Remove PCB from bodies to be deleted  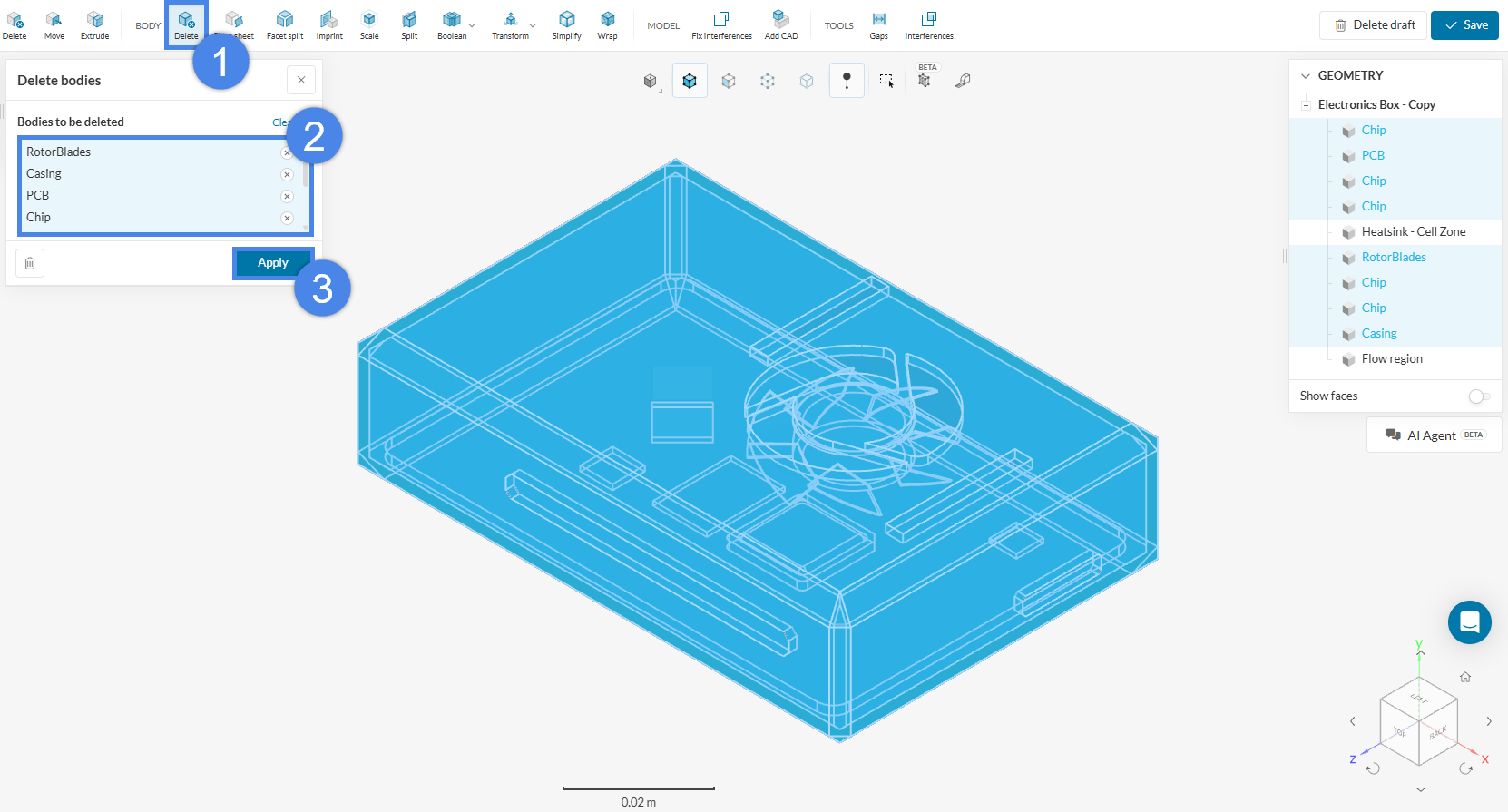[x=287, y=196]
